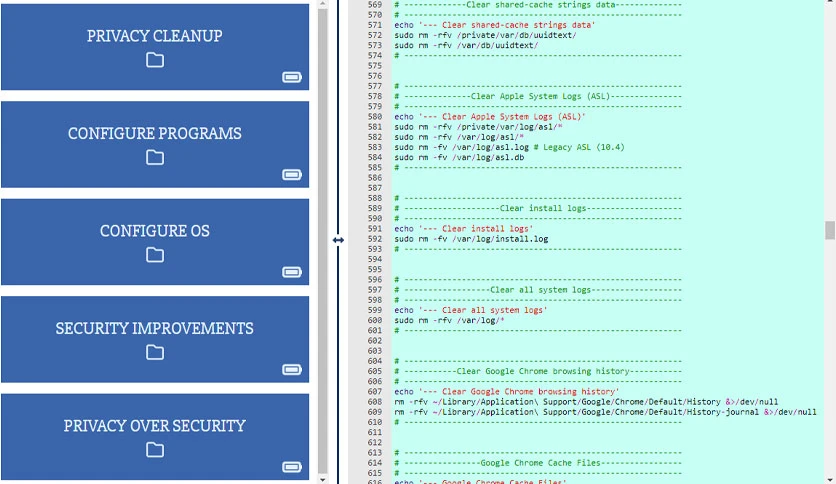Click rm line ending 'Default/History &>/dev/null'

pyautogui.click(x=586, y=402)
